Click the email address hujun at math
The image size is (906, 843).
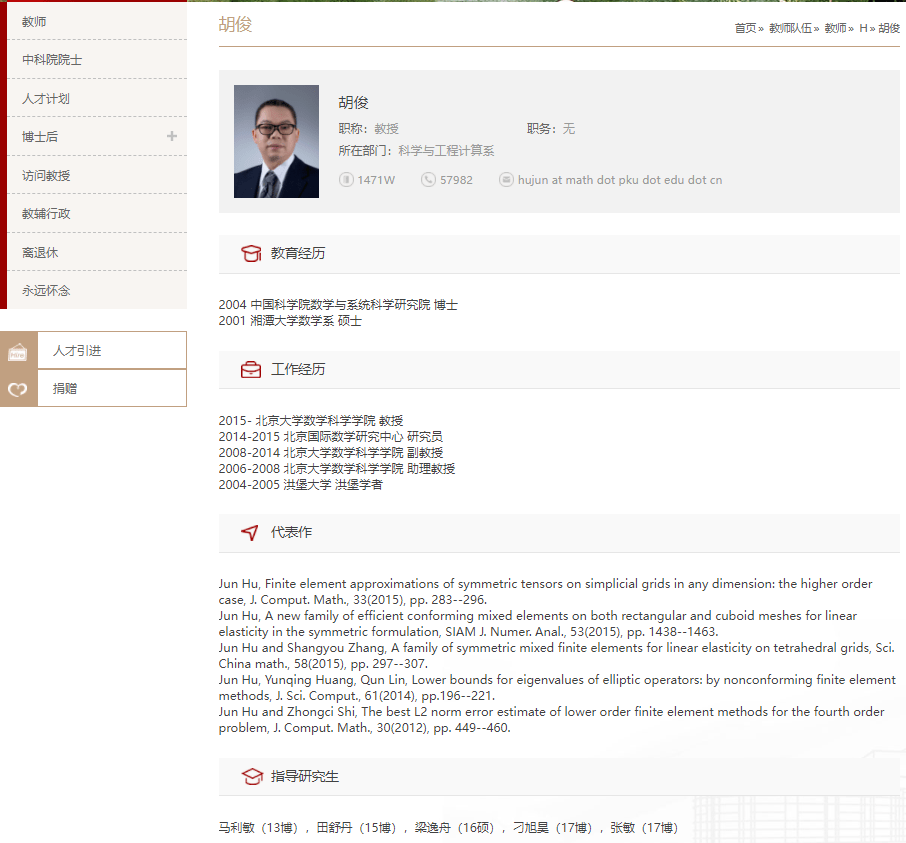click(x=620, y=180)
